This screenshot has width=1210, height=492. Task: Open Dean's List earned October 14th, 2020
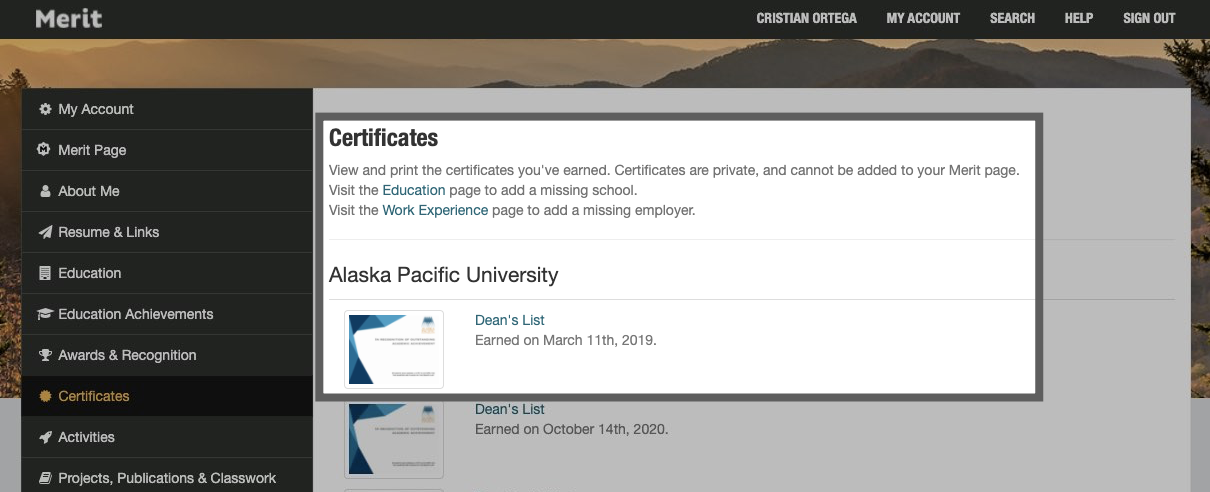pos(510,409)
